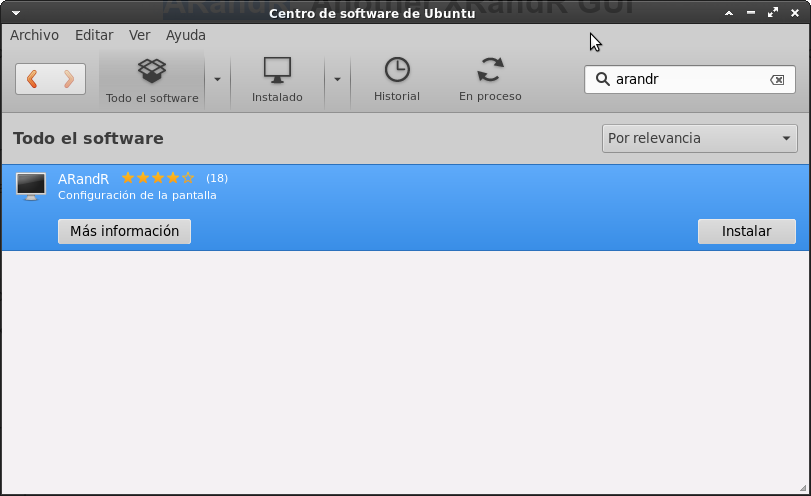This screenshot has height=496, width=811.
Task: Expand the Instalado dropdown arrow
Action: tap(337, 80)
